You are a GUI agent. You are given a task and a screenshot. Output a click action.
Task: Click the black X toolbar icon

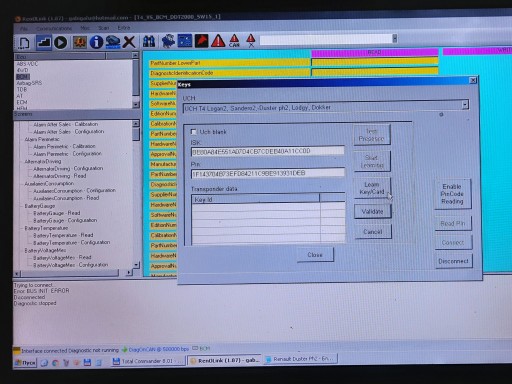(129, 42)
